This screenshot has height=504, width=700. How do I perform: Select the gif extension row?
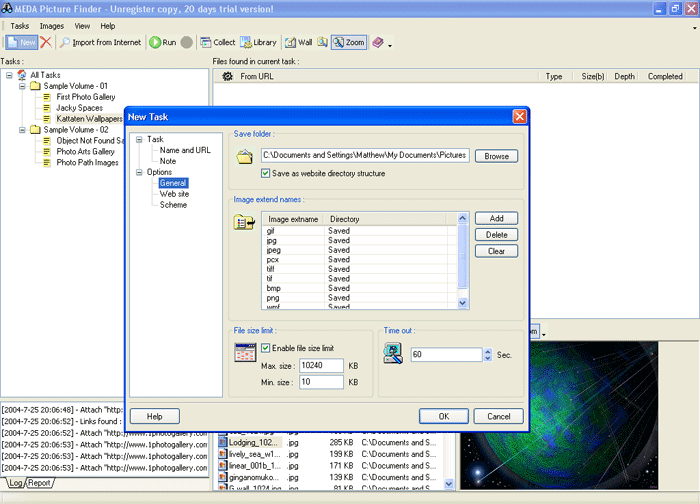coord(359,231)
